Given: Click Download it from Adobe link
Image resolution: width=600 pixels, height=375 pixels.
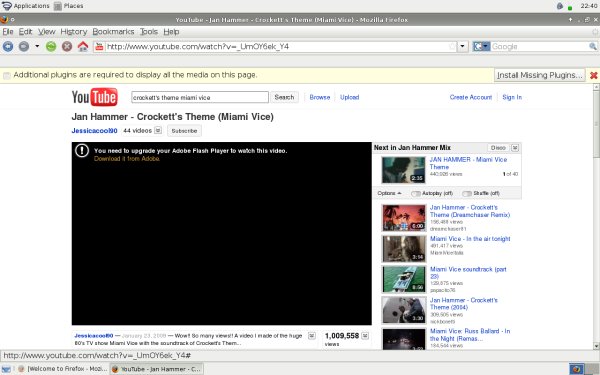Looking at the screenshot, I should tap(127, 158).
